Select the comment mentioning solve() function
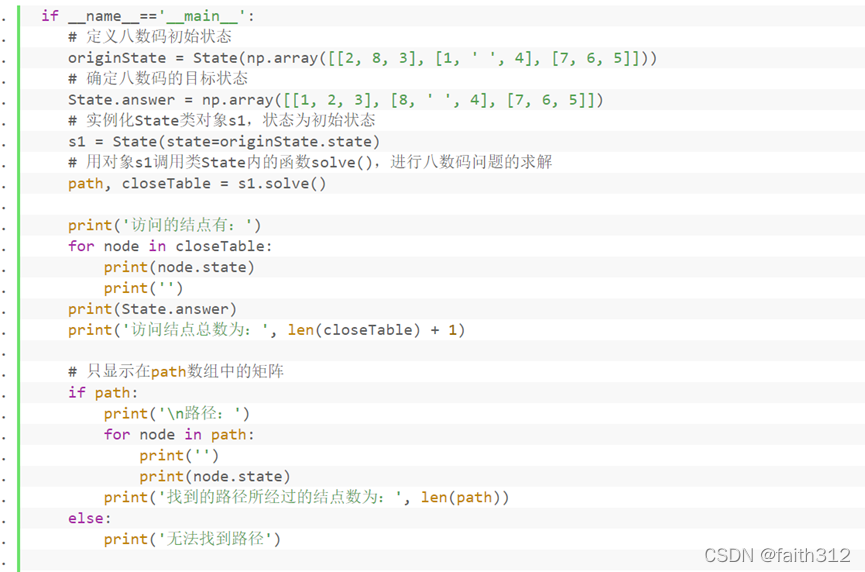 pyautogui.click(x=310, y=163)
